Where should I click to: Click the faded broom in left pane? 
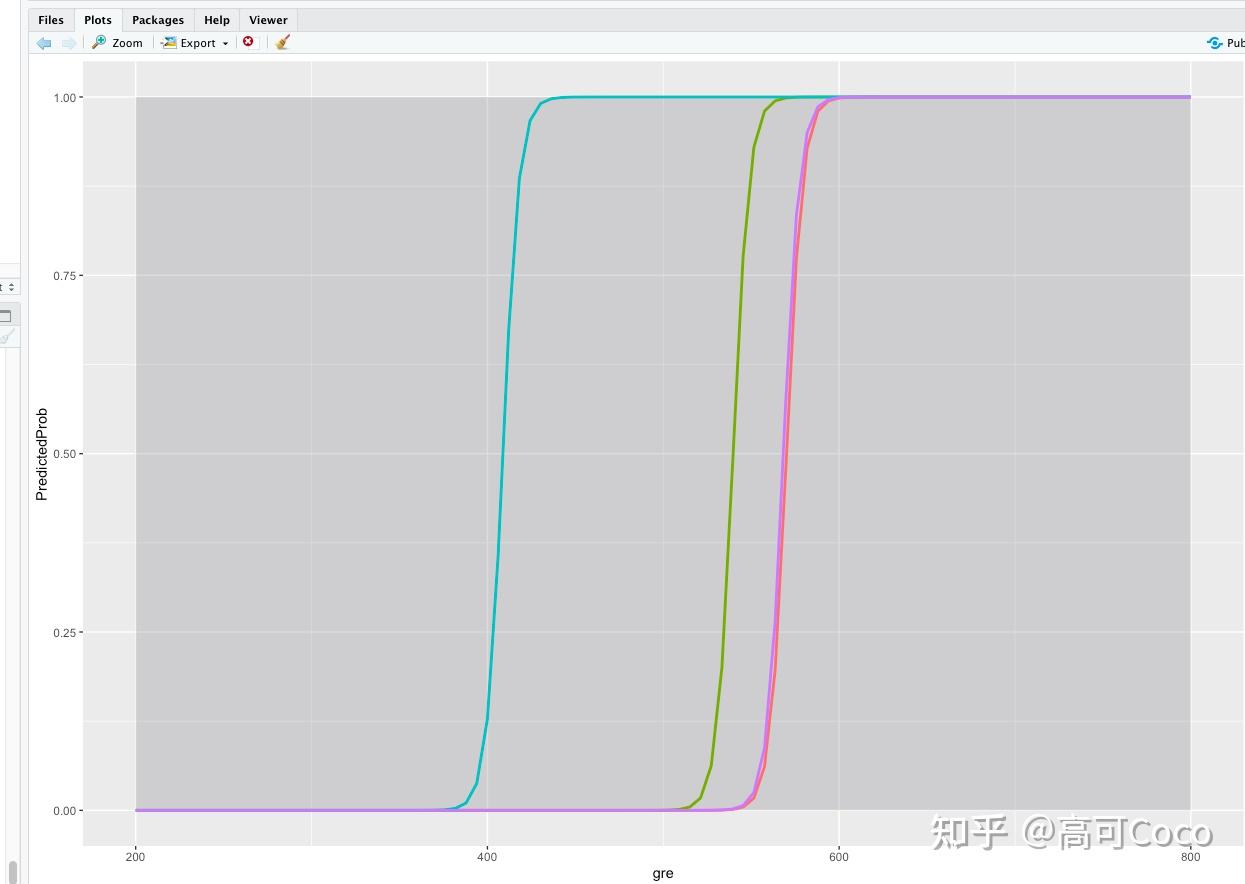coord(5,338)
